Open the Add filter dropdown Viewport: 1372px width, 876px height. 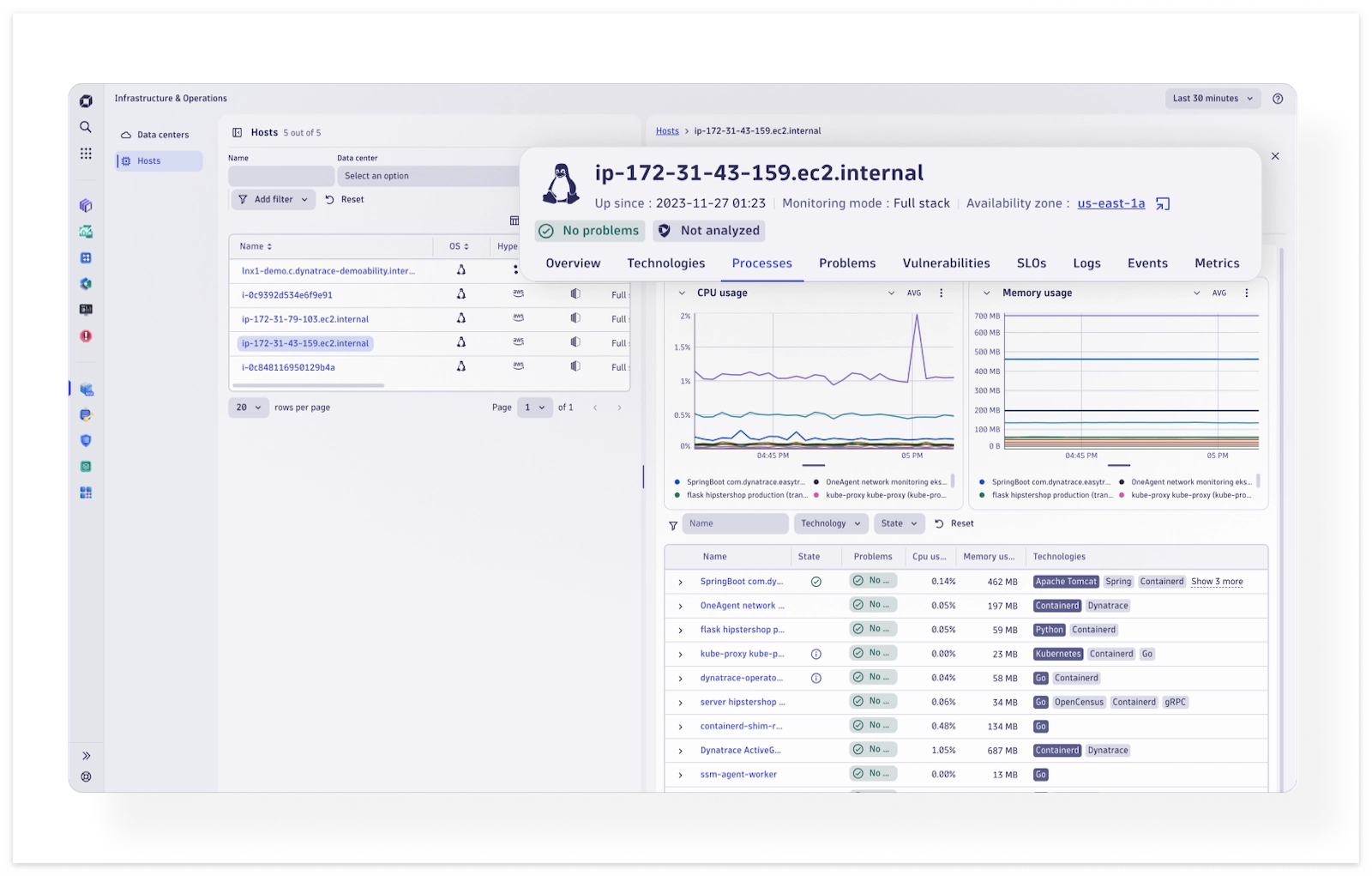click(273, 200)
